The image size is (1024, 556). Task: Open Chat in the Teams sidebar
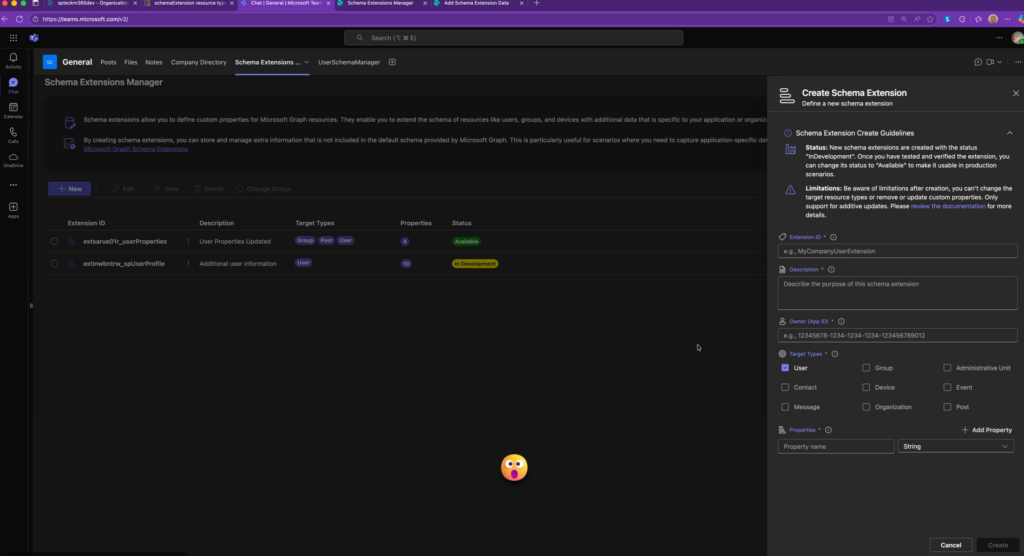pos(13,85)
